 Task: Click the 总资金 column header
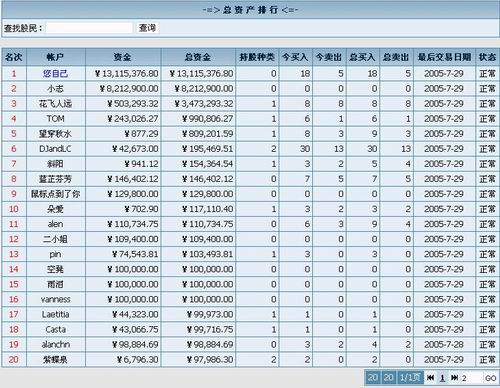tap(198, 57)
